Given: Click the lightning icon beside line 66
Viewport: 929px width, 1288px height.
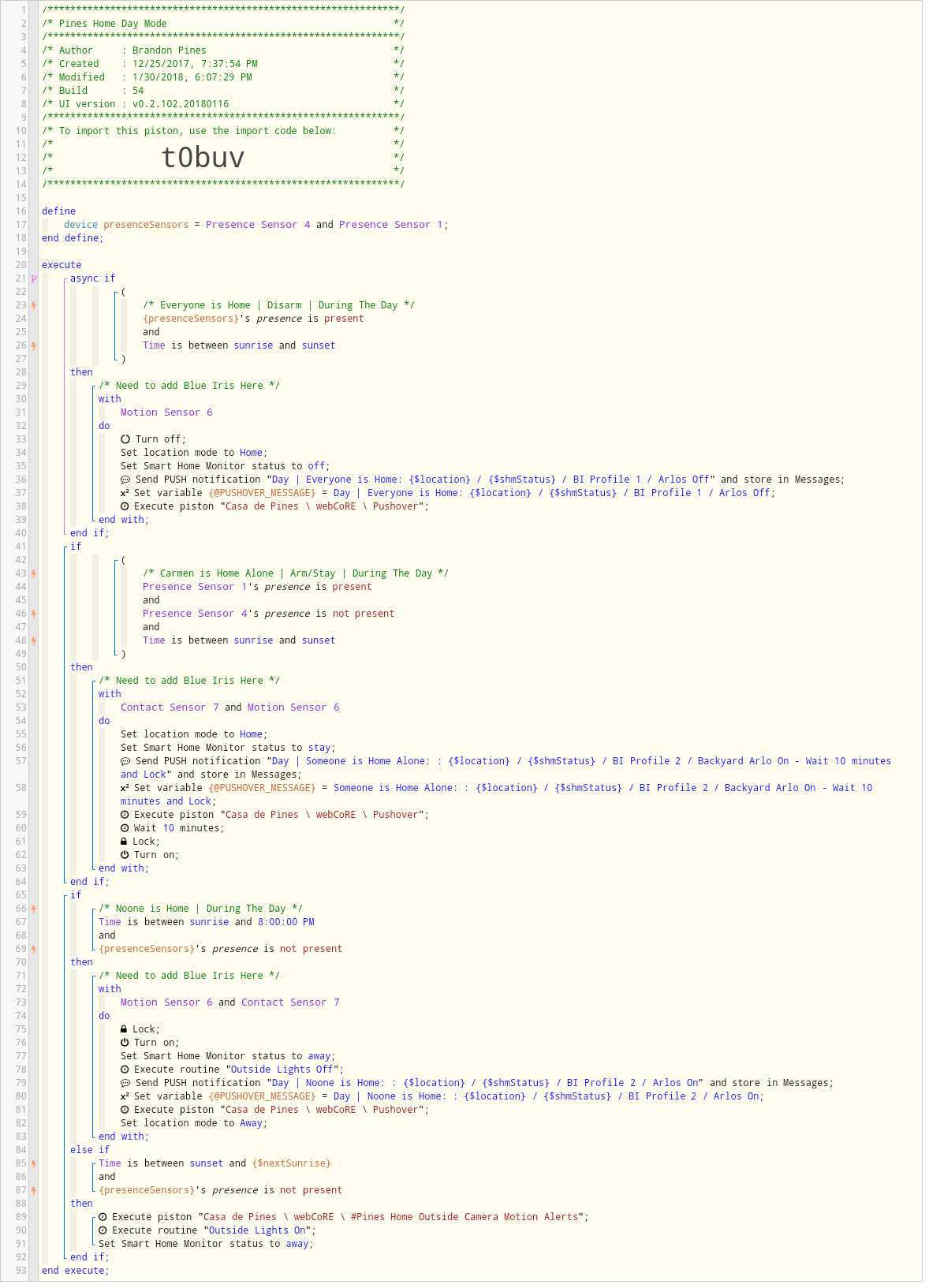Looking at the screenshot, I should 34,909.
